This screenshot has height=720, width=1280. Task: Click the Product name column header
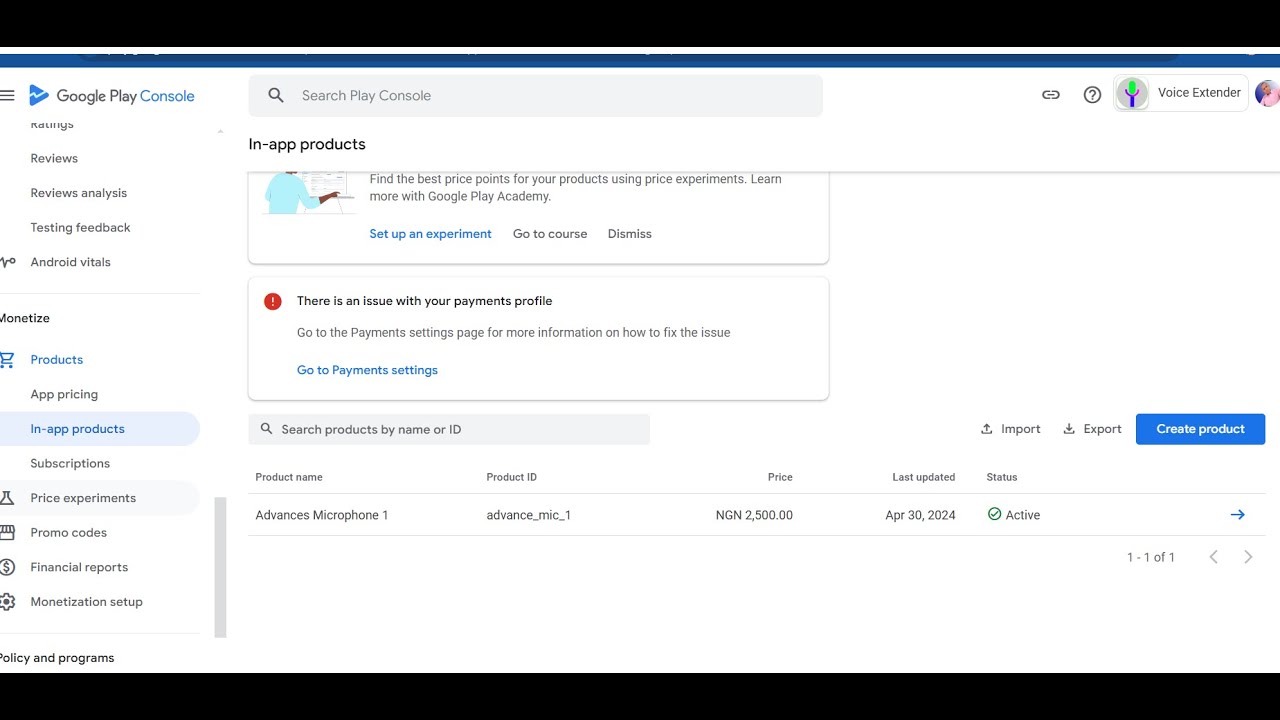pyautogui.click(x=289, y=477)
